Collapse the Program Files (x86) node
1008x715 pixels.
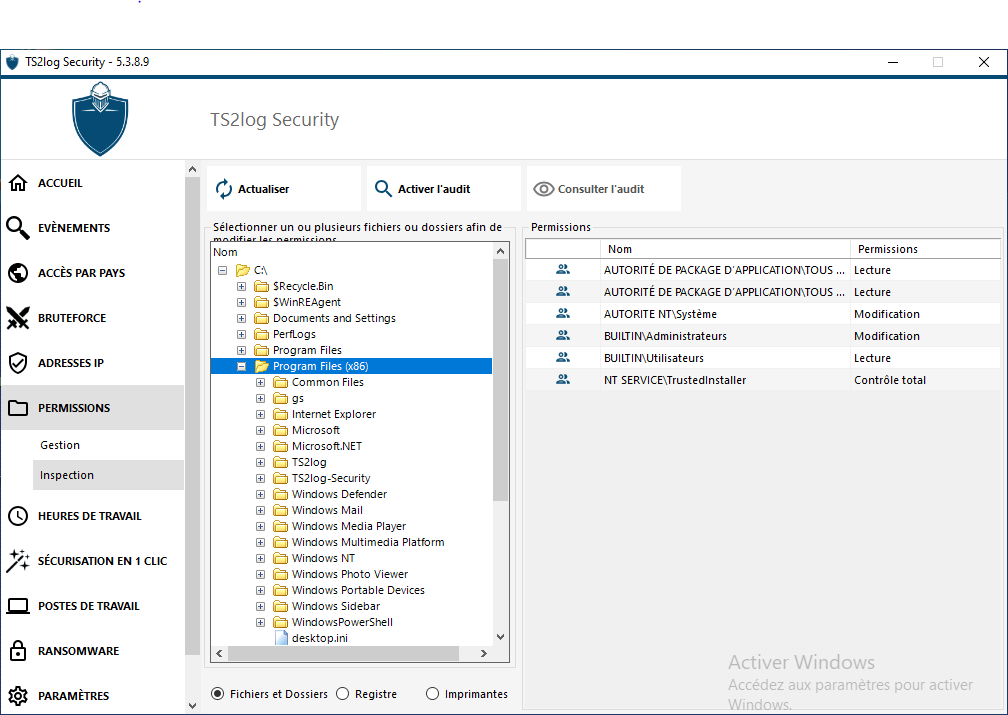click(x=242, y=367)
